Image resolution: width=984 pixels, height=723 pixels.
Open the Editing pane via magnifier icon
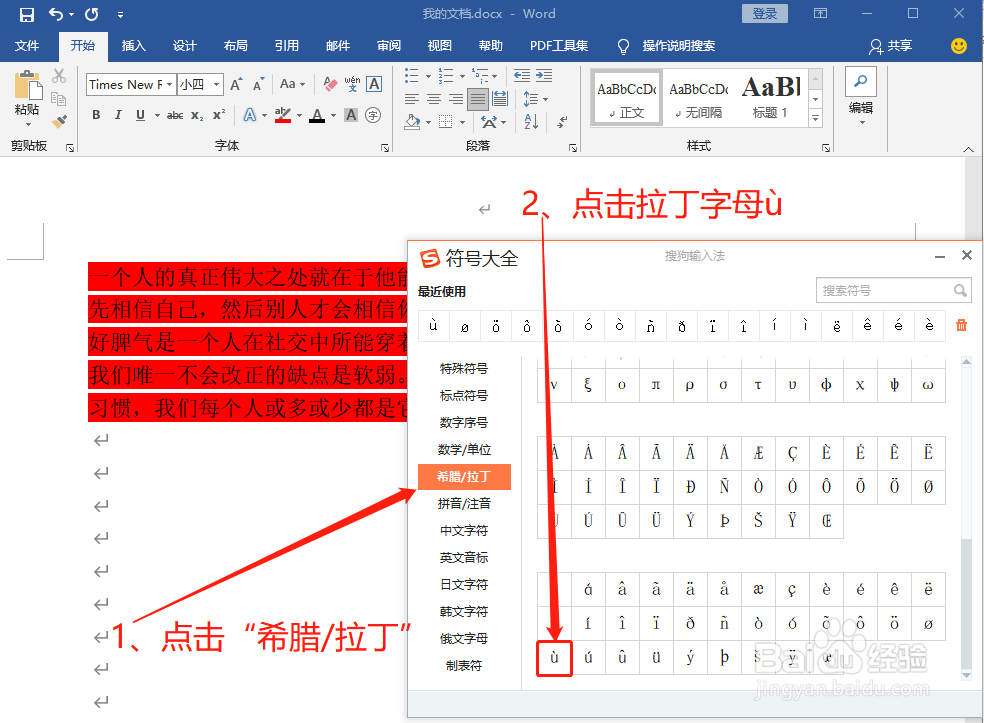tap(861, 80)
